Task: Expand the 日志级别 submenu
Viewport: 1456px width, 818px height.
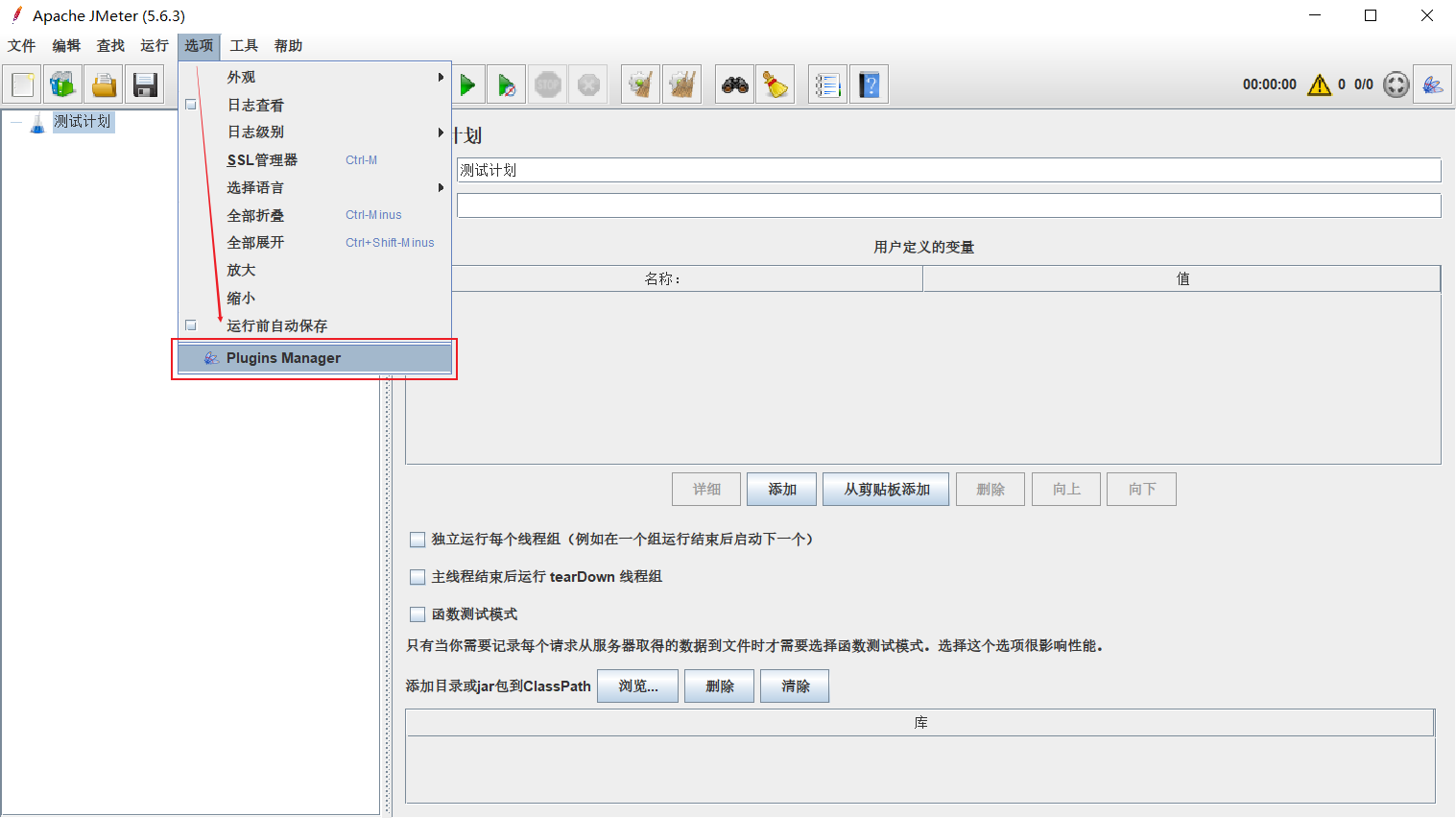Action: click(315, 132)
